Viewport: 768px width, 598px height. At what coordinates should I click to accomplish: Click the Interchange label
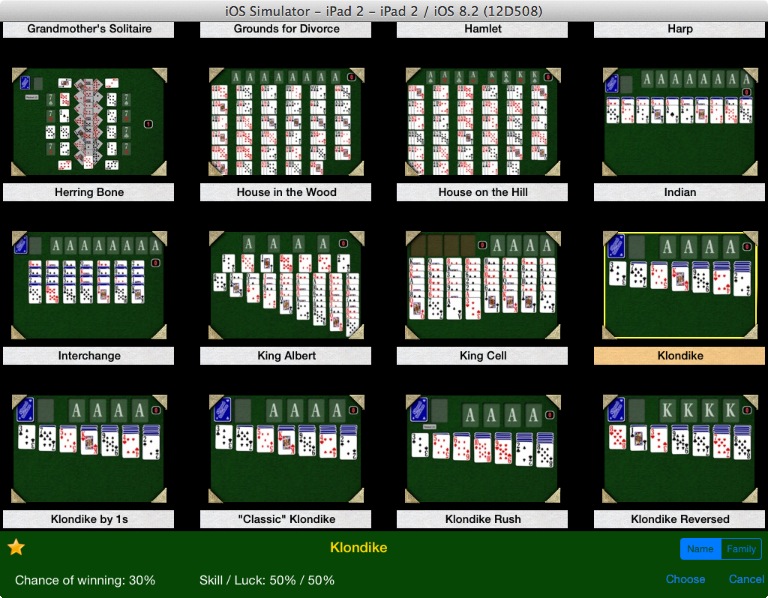[x=89, y=356]
